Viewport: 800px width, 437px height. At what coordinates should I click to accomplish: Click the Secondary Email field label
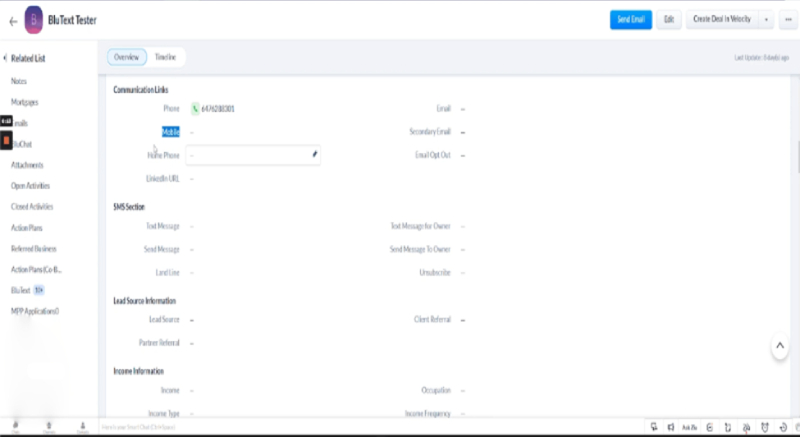click(430, 132)
